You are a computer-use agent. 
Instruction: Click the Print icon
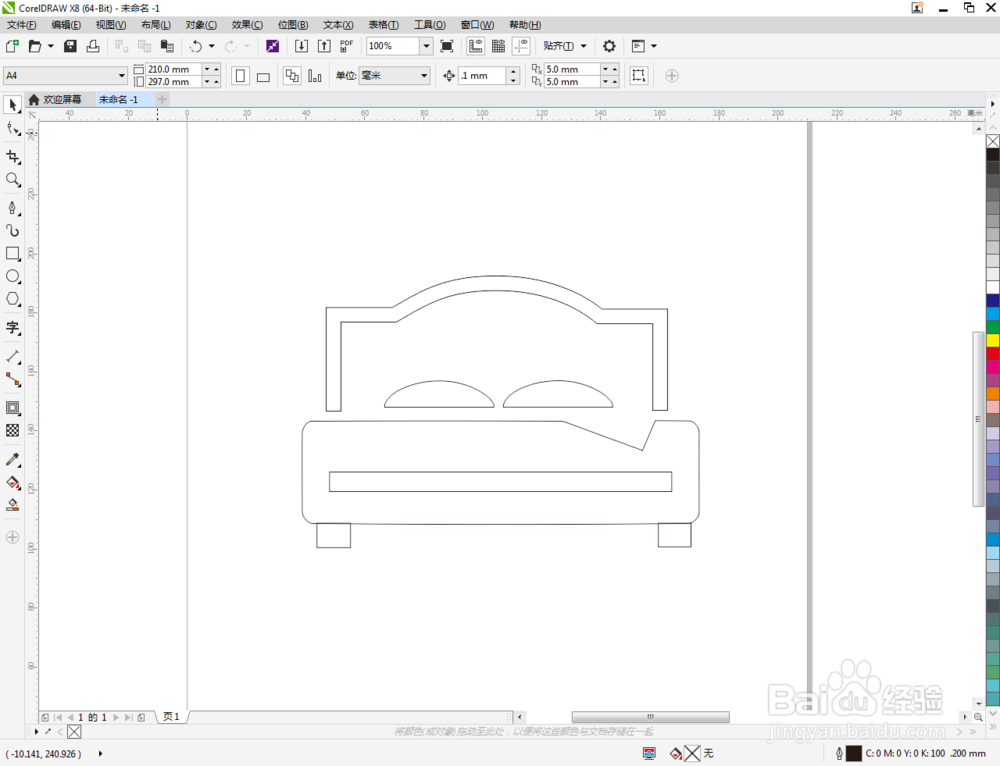[93, 46]
